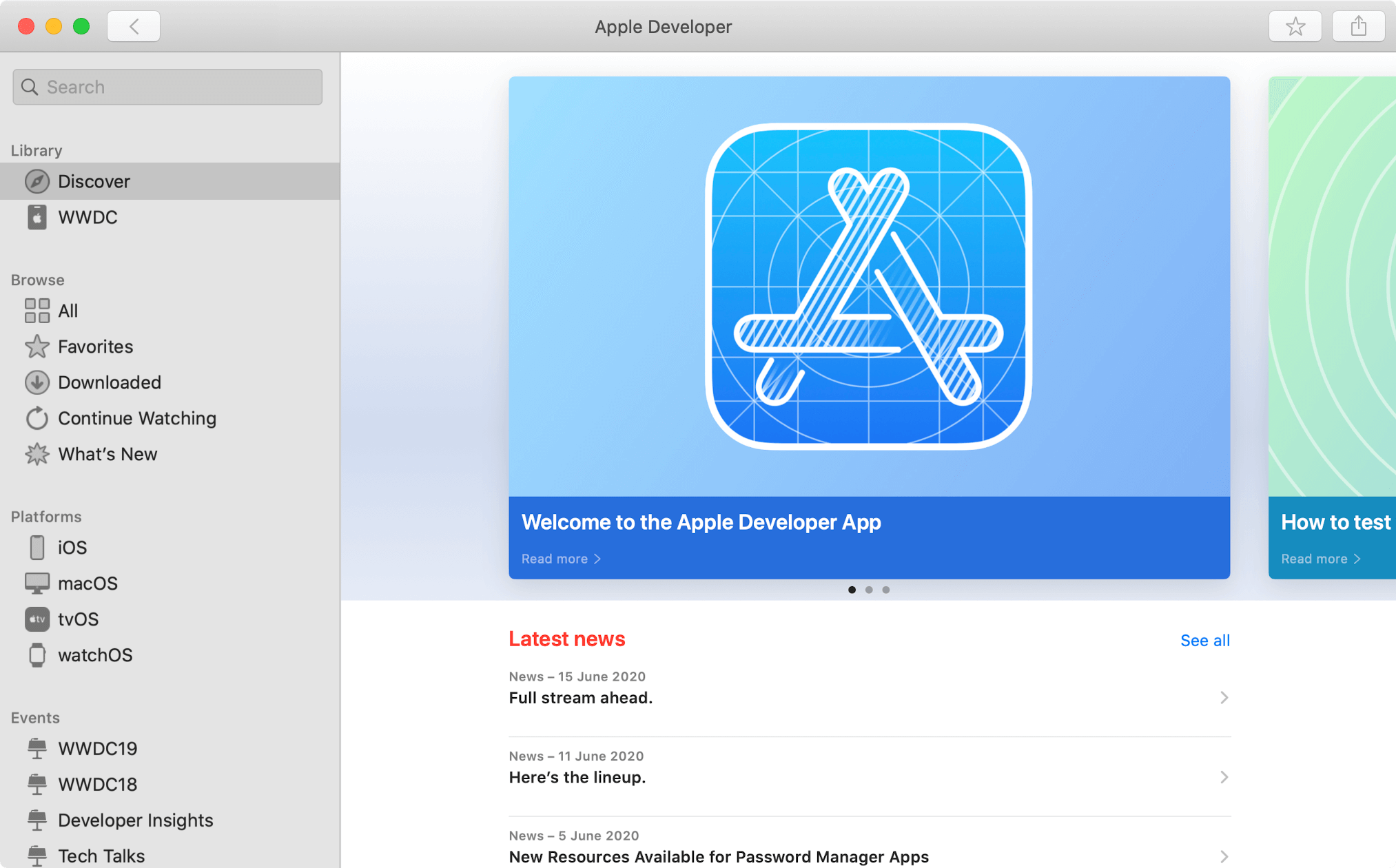The width and height of the screenshot is (1396, 868).
Task: Click the magnifying glass search icon
Action: (30, 87)
